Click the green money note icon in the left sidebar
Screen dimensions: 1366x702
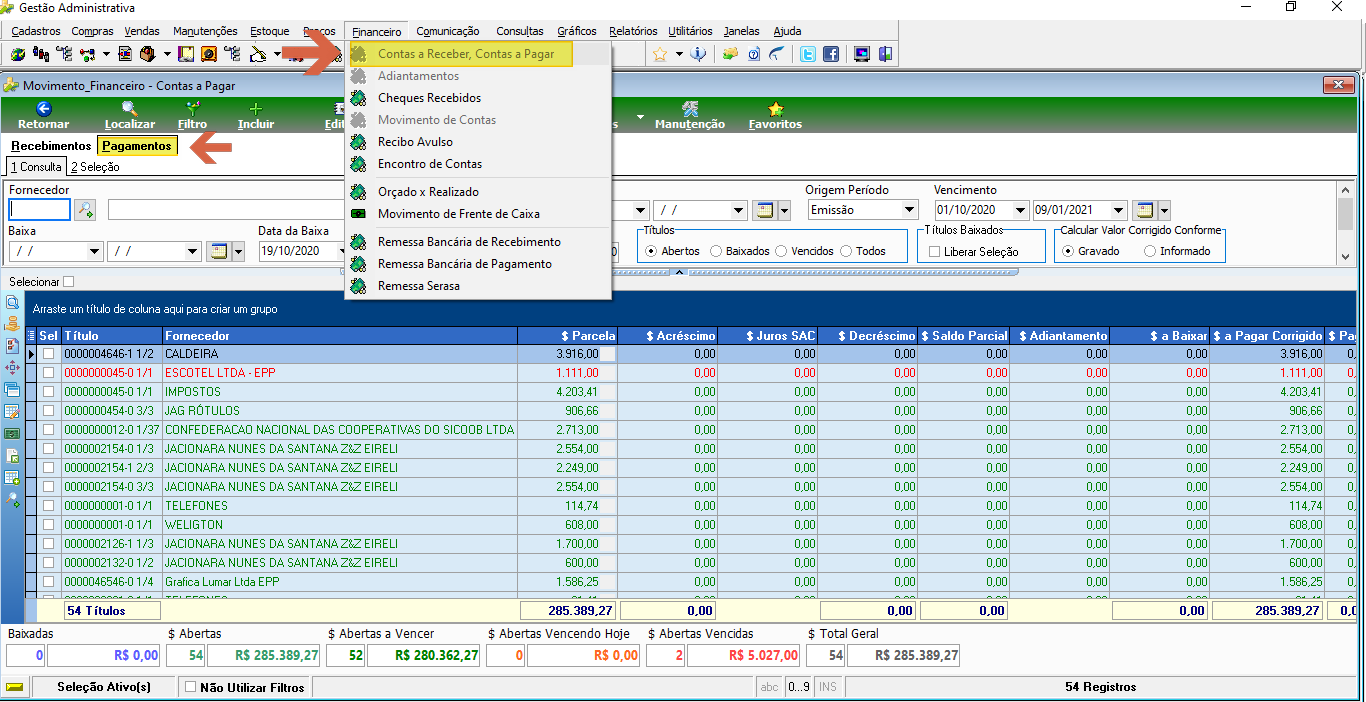(x=12, y=434)
